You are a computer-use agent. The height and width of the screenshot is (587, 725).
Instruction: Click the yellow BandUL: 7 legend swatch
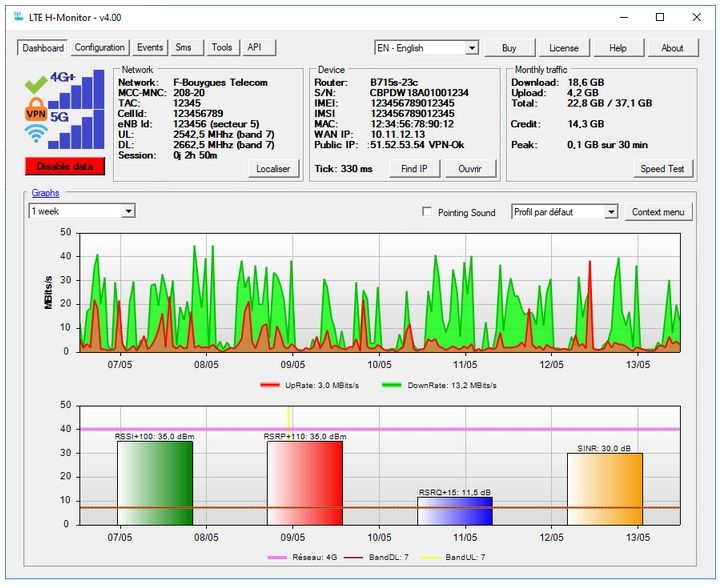point(430,557)
